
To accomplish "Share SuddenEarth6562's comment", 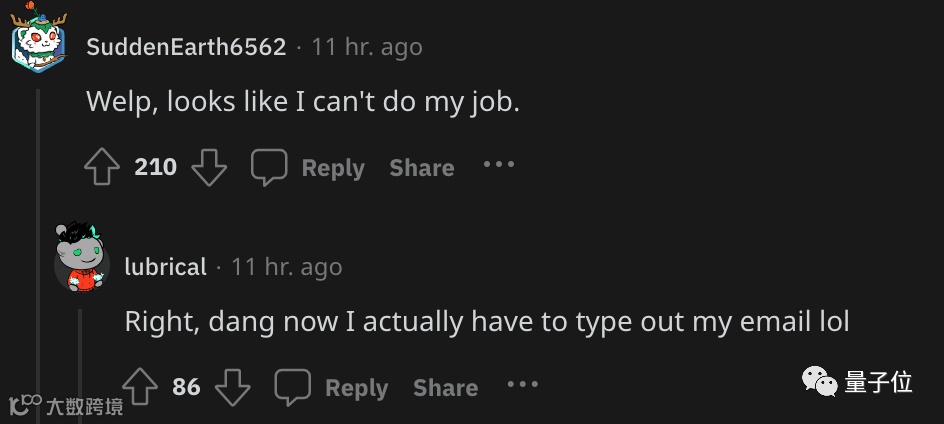I will click(421, 168).
